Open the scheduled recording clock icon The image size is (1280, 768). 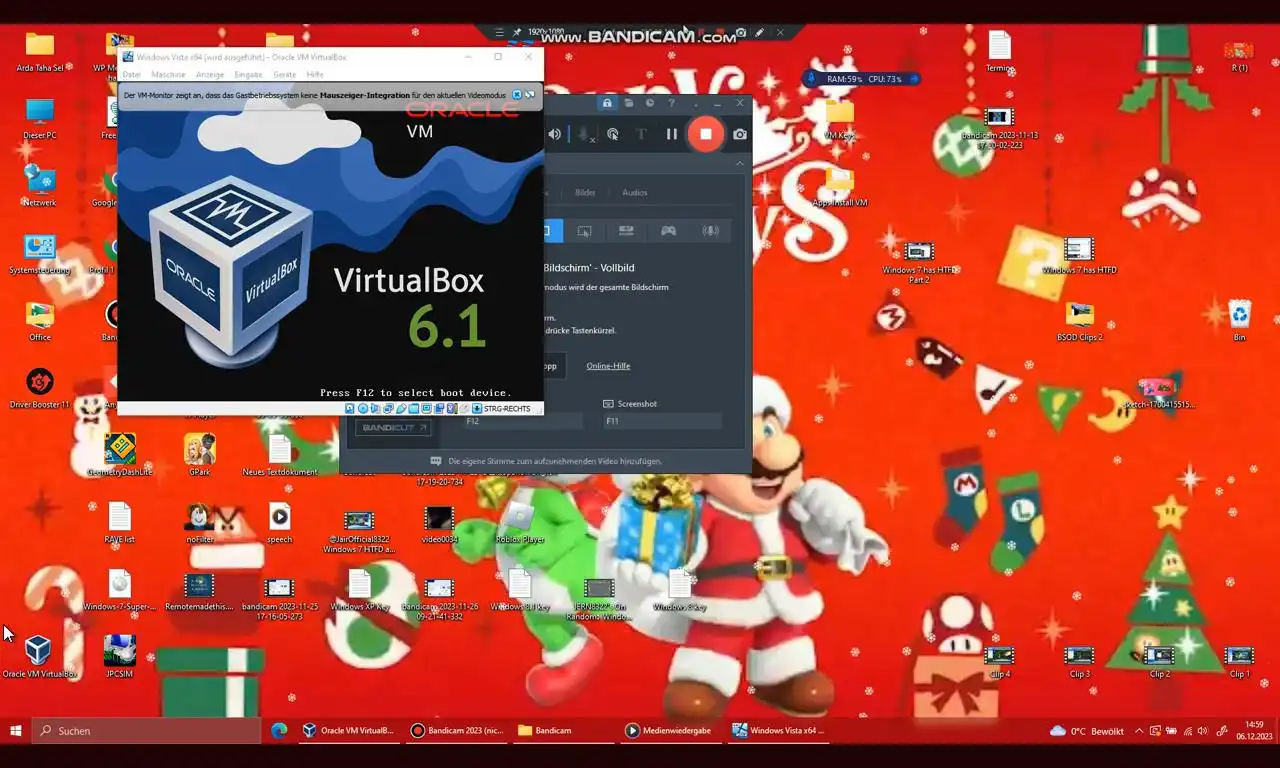click(650, 103)
